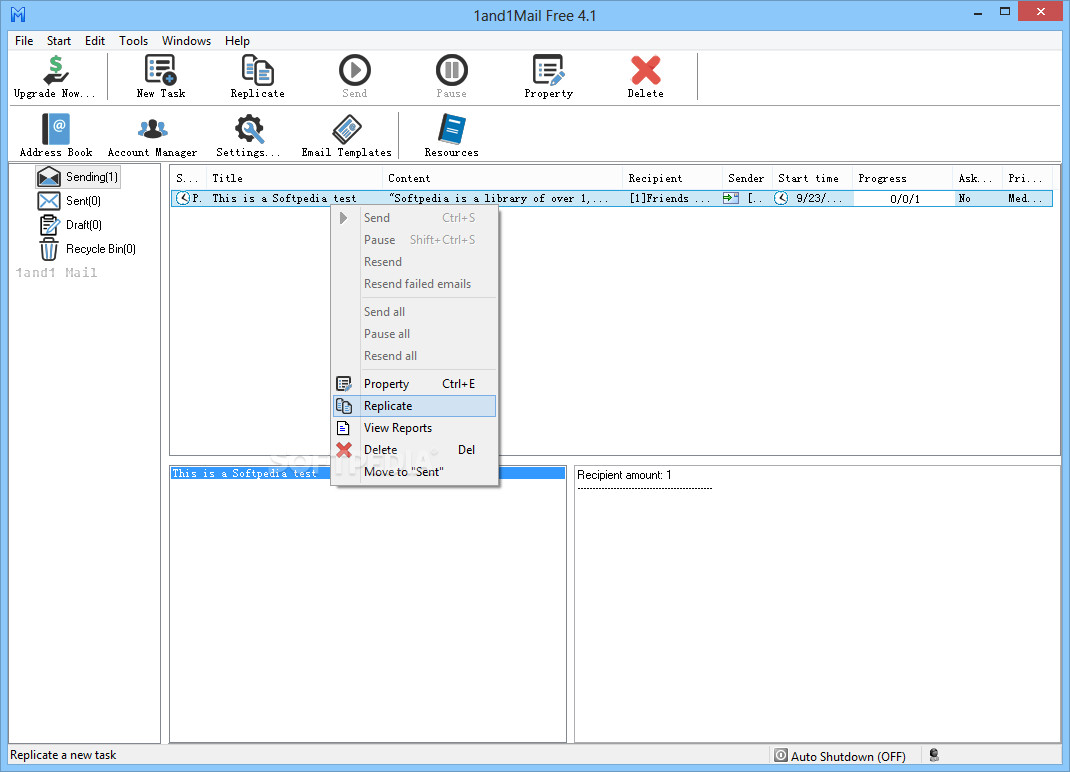Click the Replicate toolbar icon
Image resolution: width=1070 pixels, height=772 pixels.
[257, 77]
